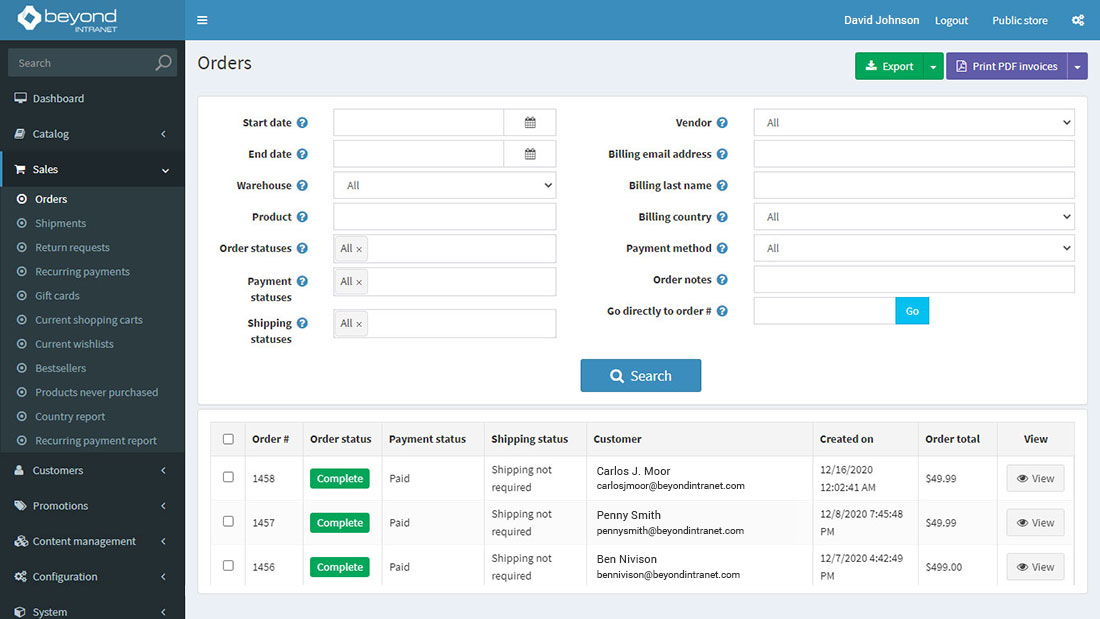The height and width of the screenshot is (619, 1100).
Task: Click the search magnifier in sidebar search box
Action: pyautogui.click(x=162, y=62)
